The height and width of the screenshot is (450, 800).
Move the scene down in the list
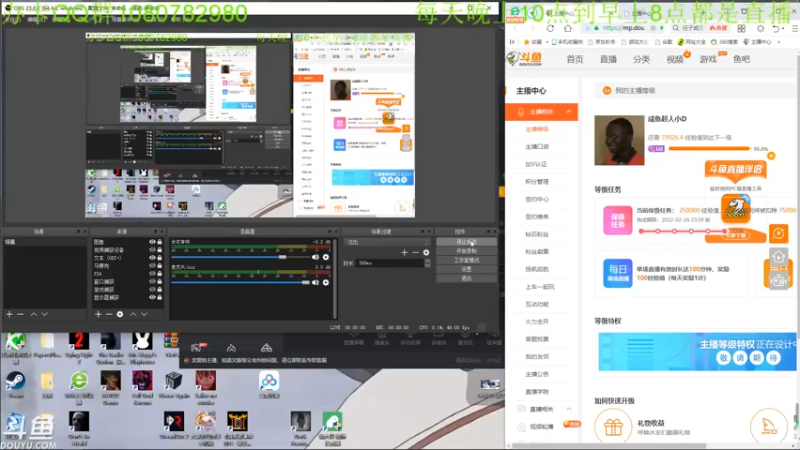(x=44, y=314)
